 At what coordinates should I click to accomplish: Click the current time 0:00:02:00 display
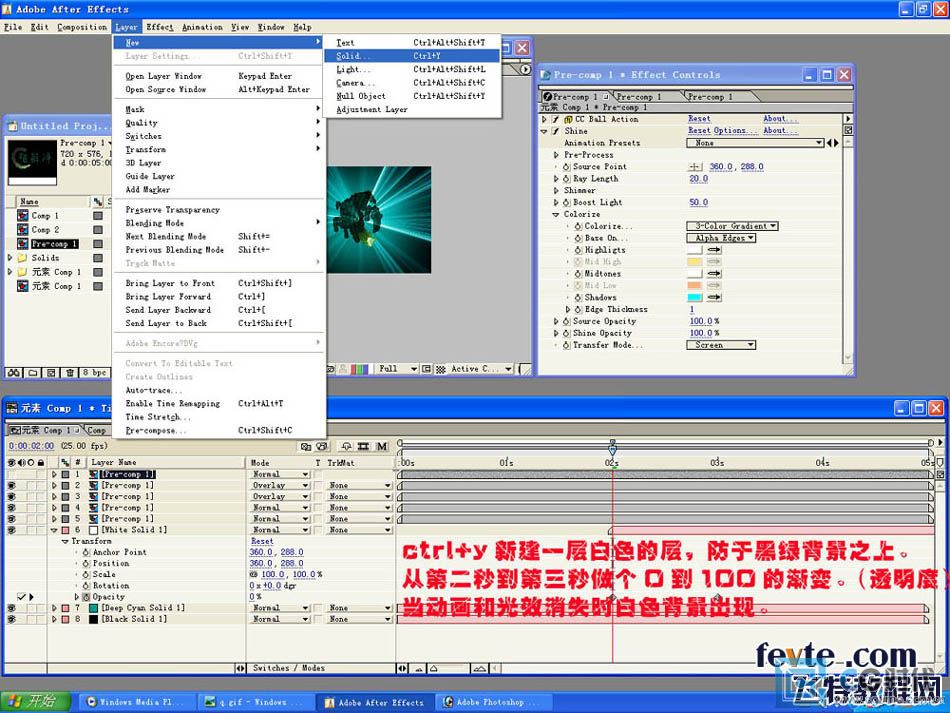32,446
